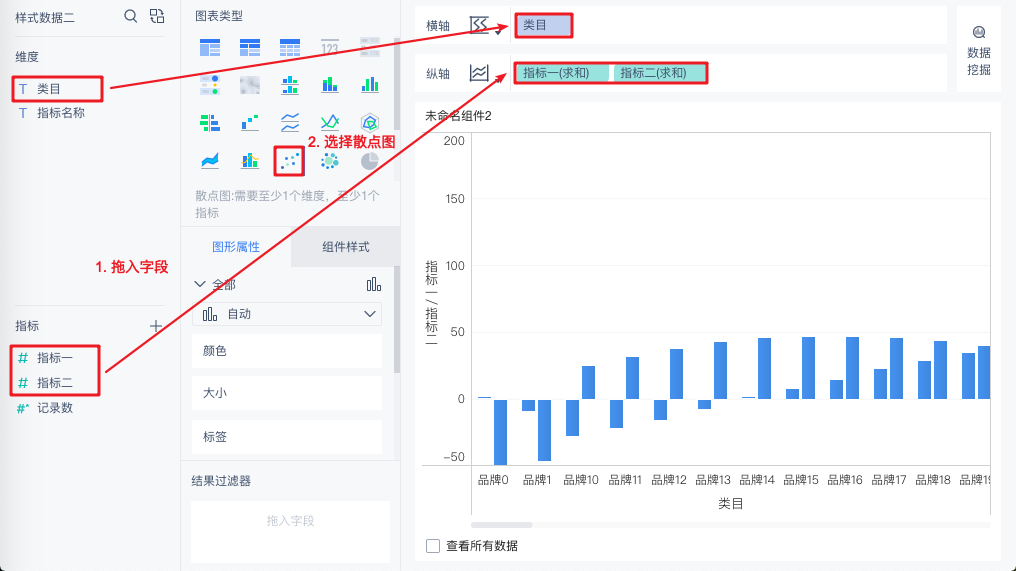Screen dimensions: 1016x571
Task: Switch to 图形属性 tab
Action: pyautogui.click(x=236, y=247)
